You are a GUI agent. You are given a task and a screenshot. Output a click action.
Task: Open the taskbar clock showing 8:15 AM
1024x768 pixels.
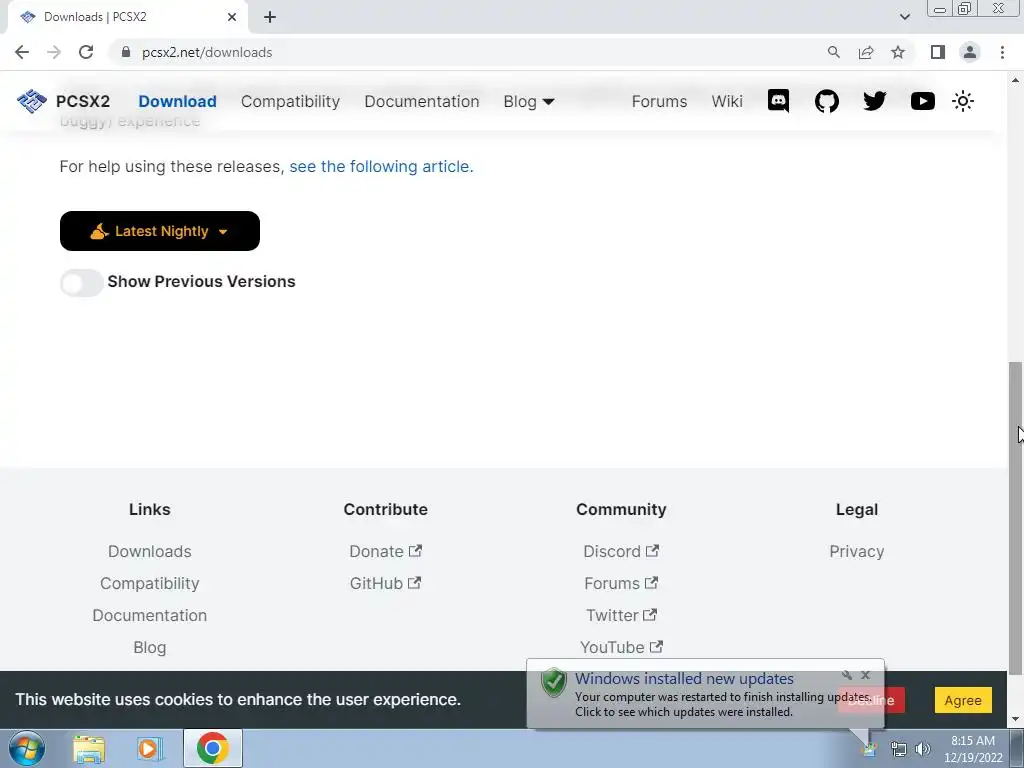tap(973, 749)
